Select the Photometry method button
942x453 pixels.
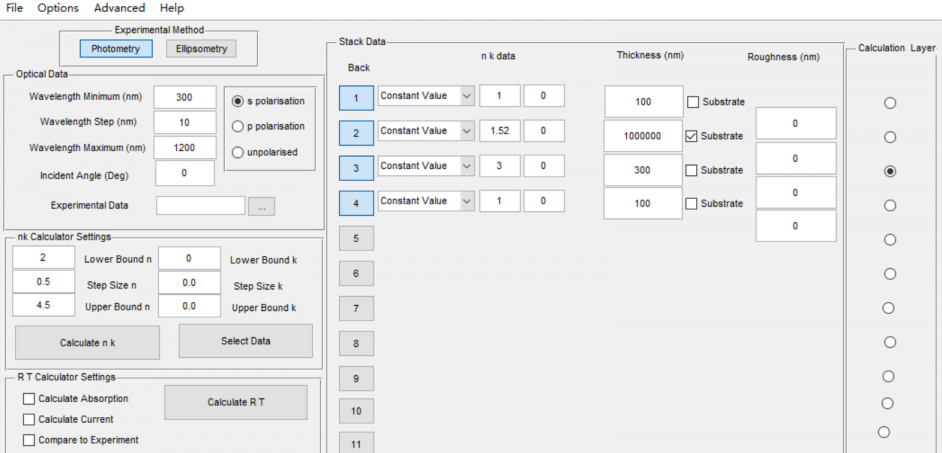point(116,48)
